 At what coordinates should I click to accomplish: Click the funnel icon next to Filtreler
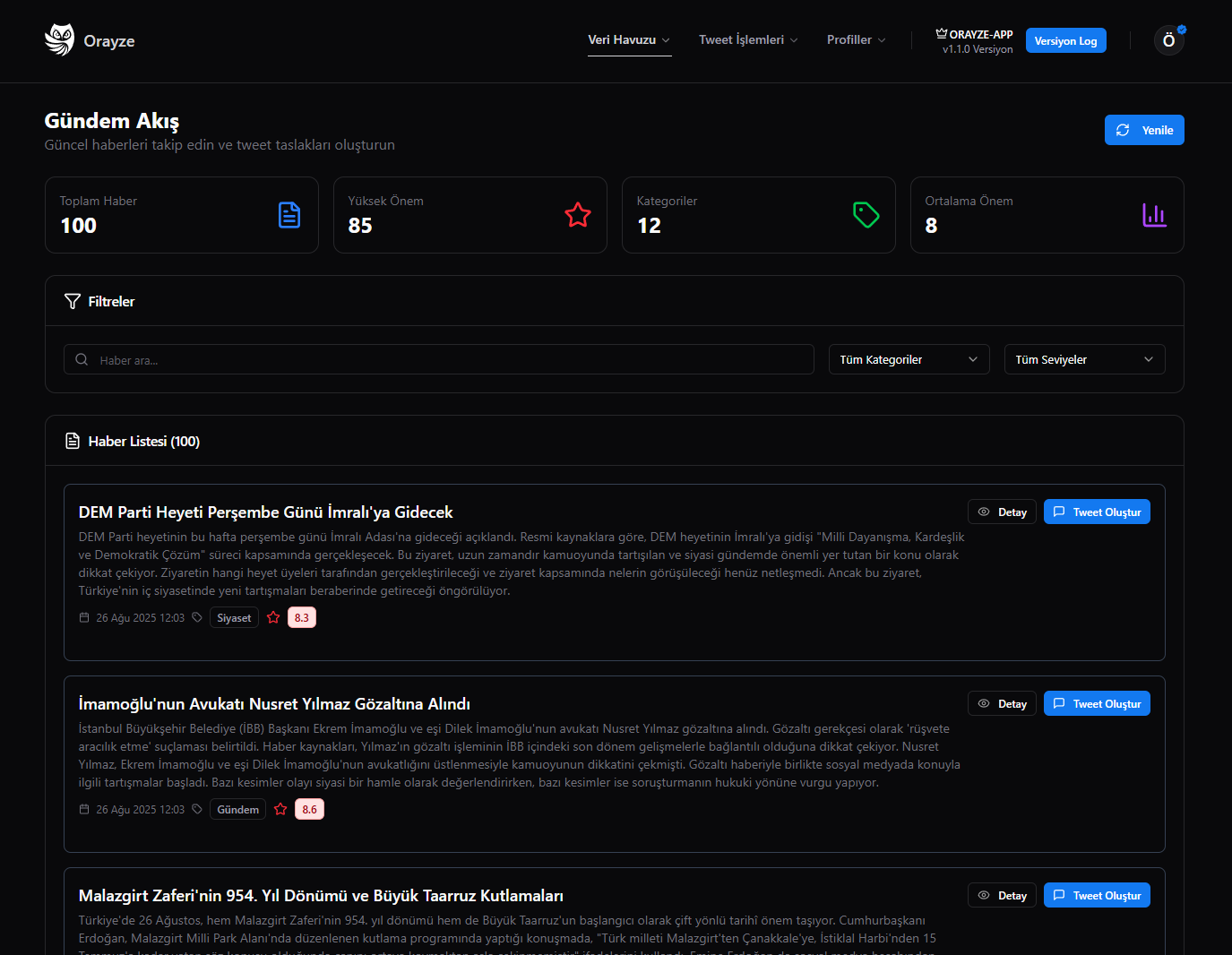(x=73, y=301)
